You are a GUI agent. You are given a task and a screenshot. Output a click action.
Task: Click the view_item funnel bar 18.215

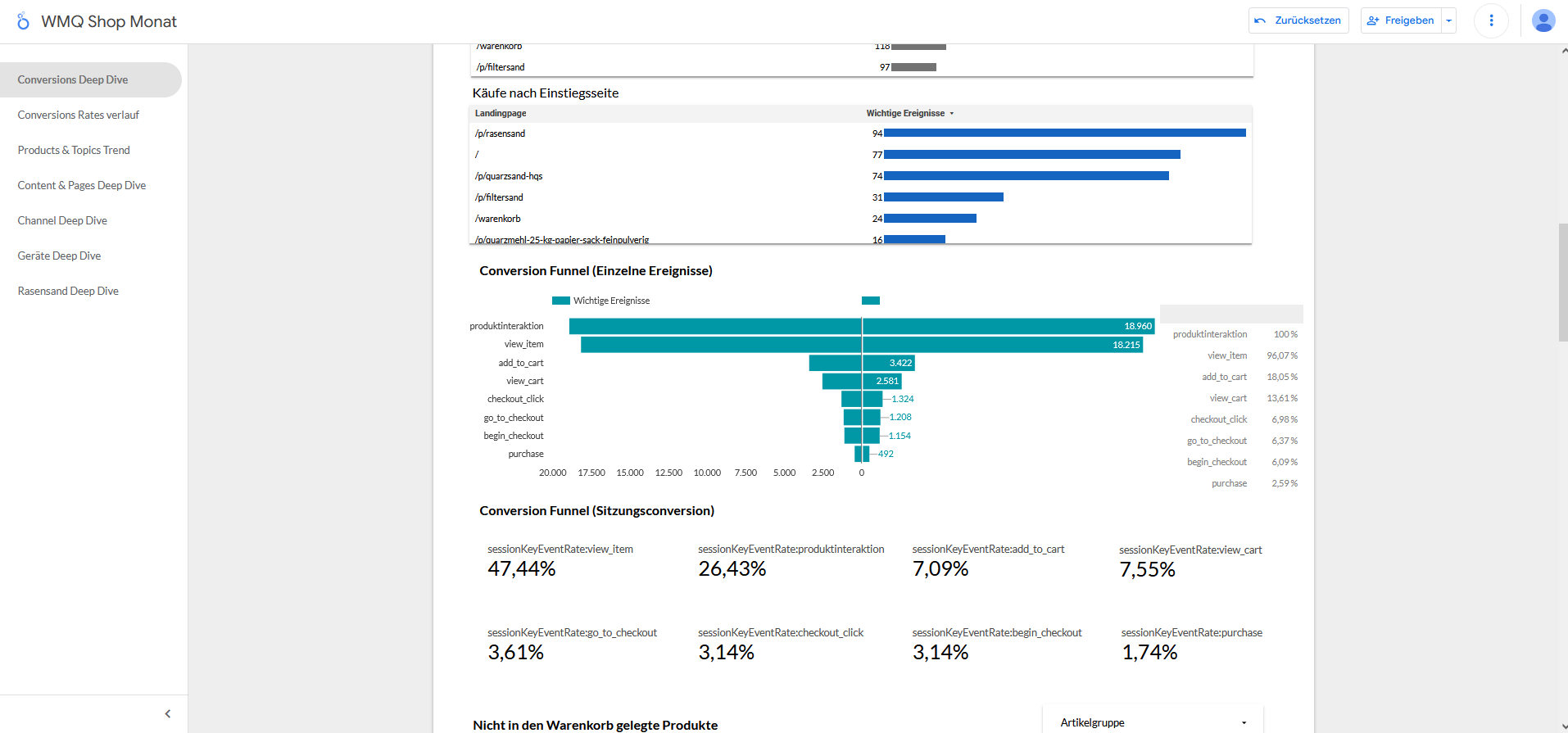tap(862, 345)
